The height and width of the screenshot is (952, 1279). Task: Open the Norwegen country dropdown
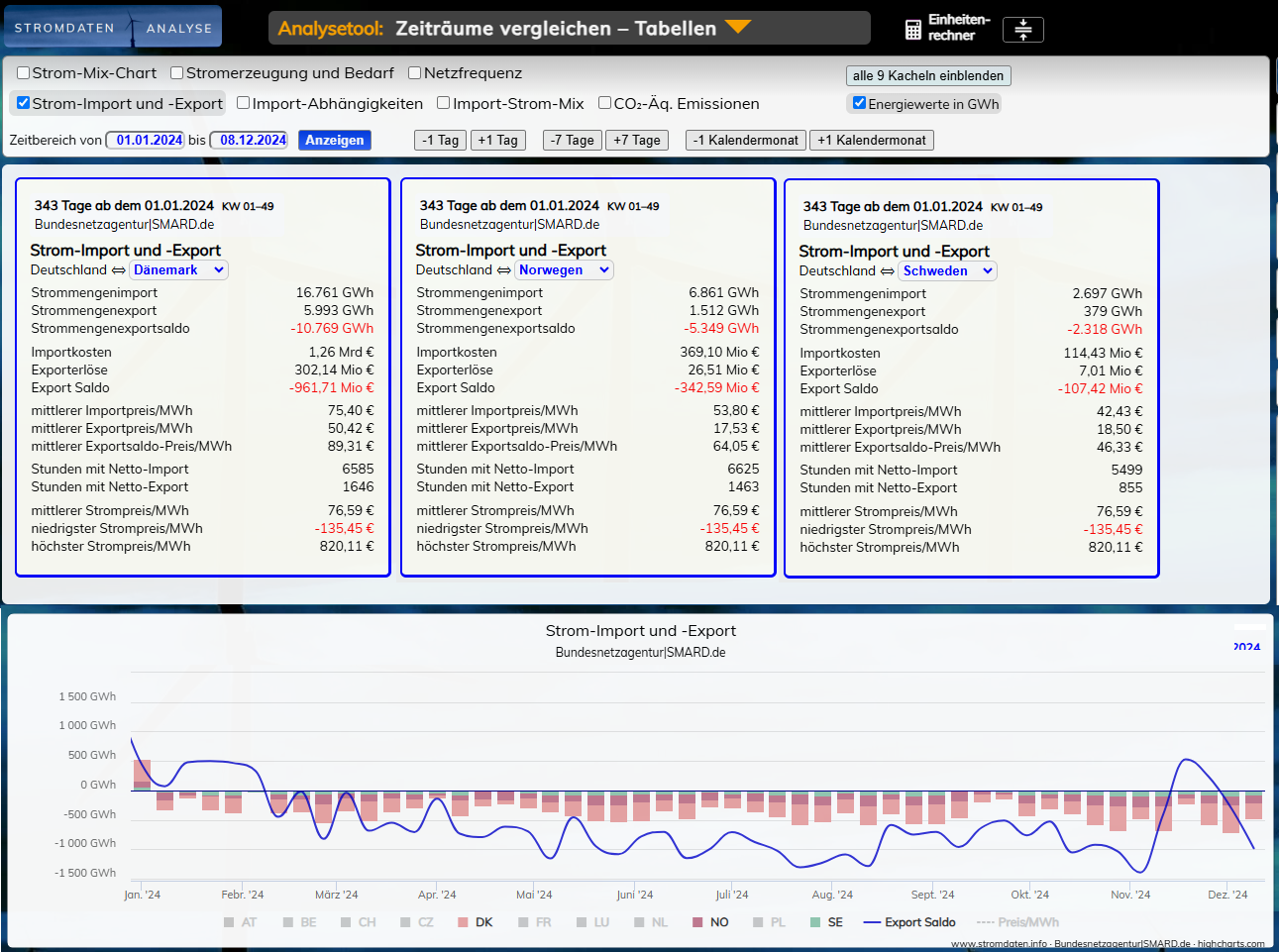point(564,269)
